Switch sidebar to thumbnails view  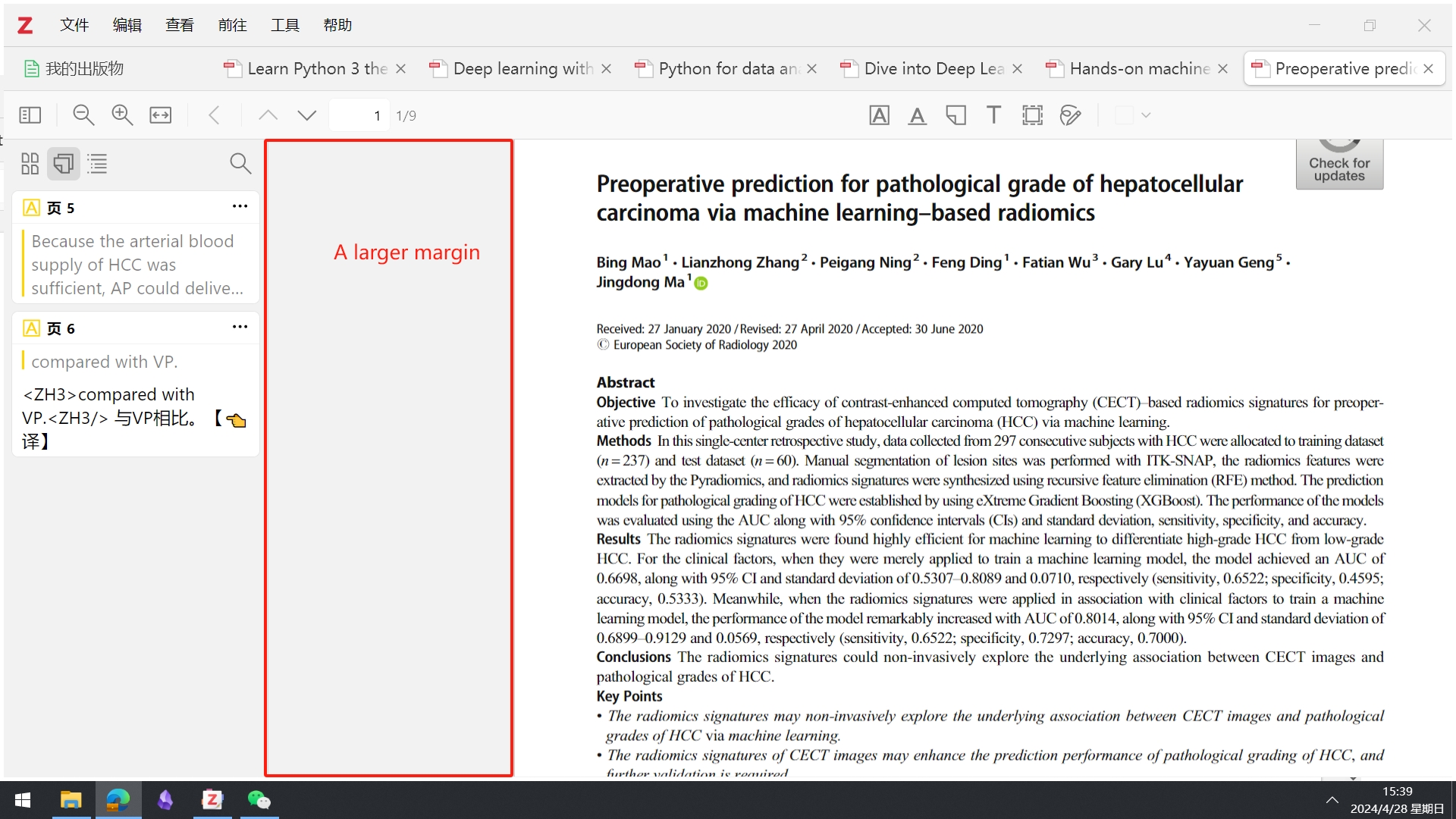30,164
